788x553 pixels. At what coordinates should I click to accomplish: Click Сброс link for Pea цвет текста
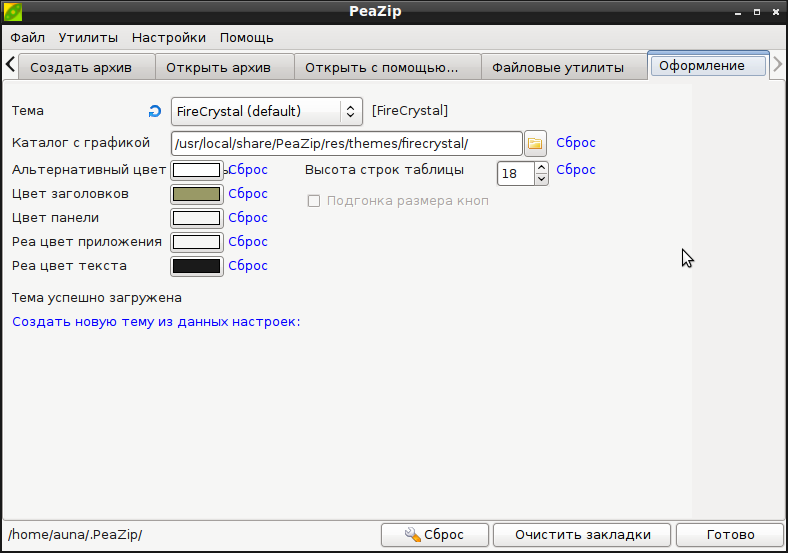point(248,265)
